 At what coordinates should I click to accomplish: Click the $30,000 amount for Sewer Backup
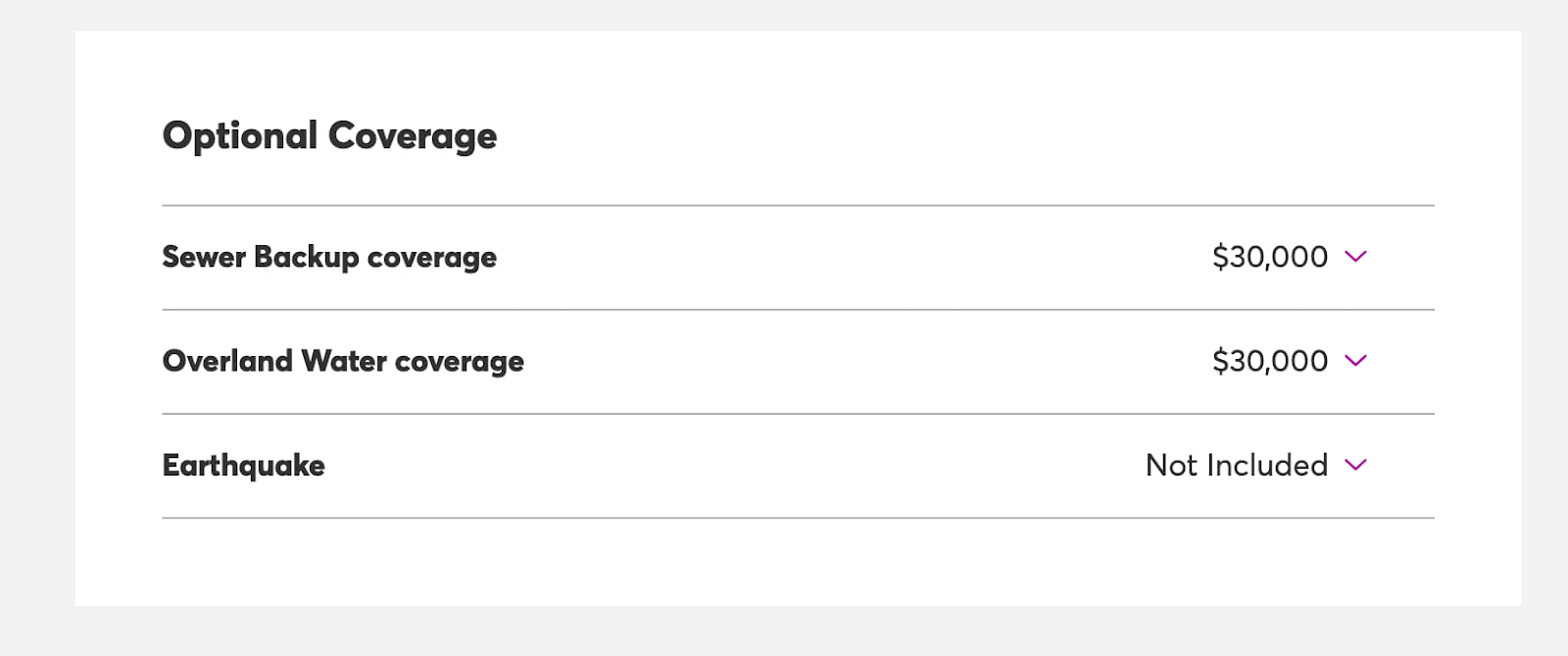coord(1269,257)
